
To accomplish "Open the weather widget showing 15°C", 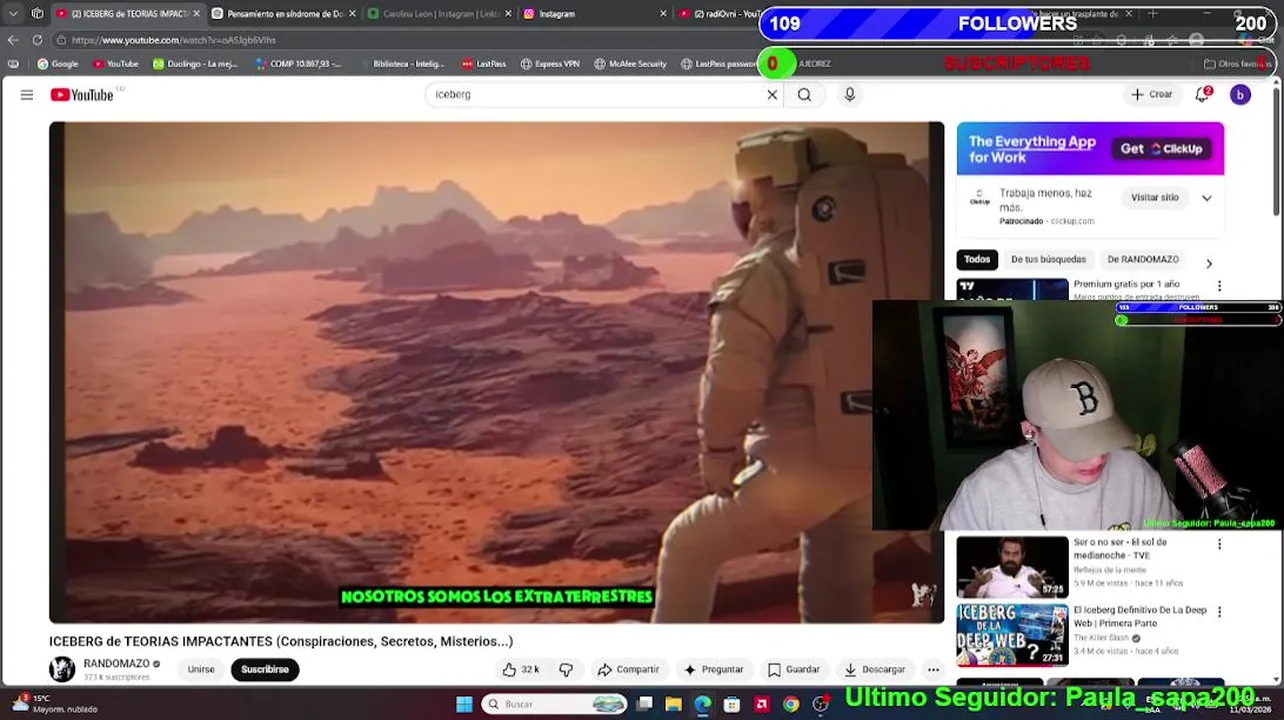I will point(53,703).
